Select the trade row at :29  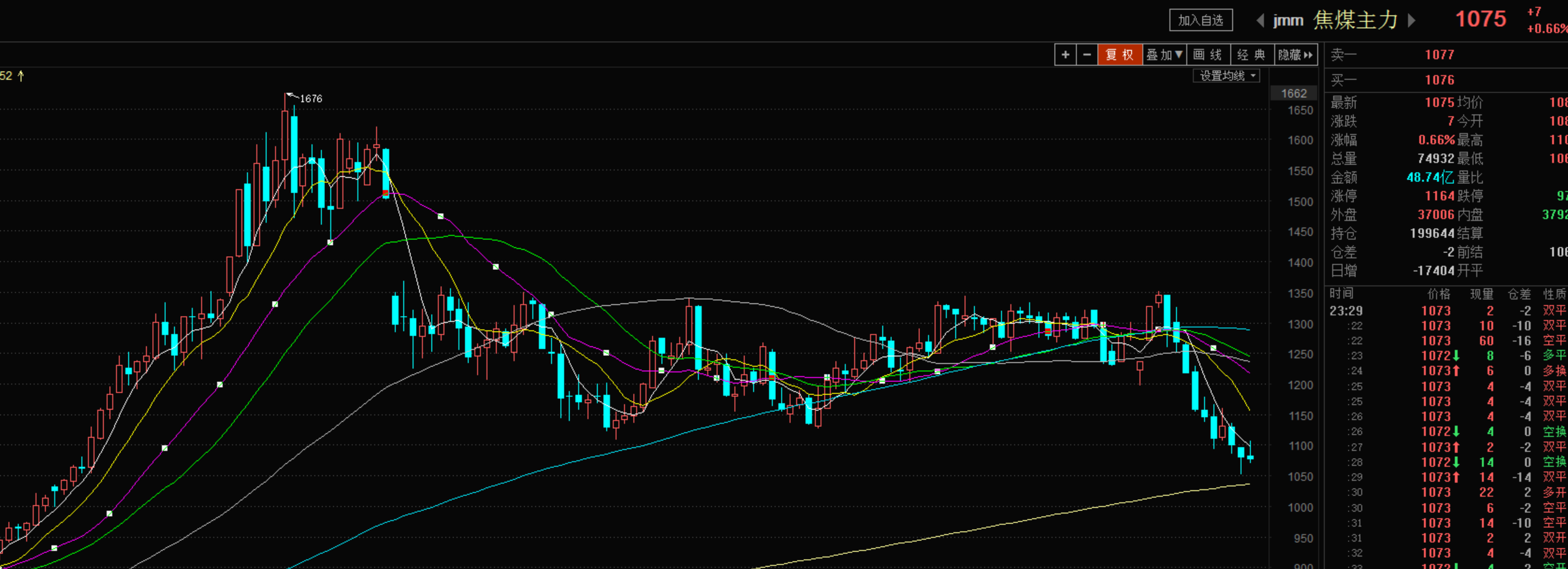click(x=1448, y=477)
